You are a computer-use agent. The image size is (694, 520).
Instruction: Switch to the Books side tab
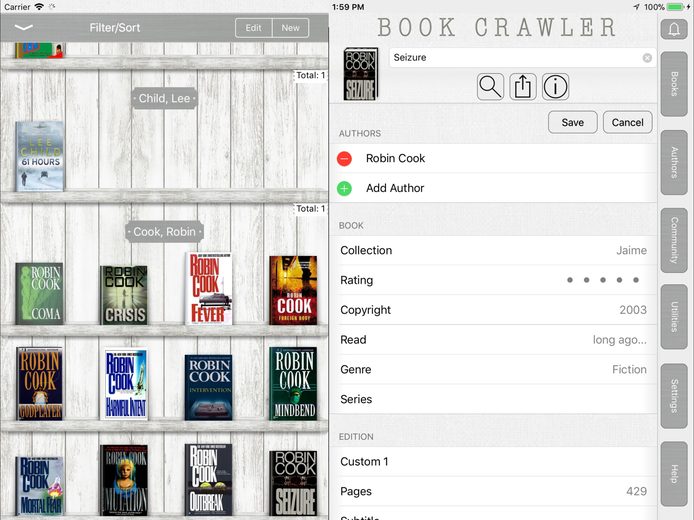674,84
